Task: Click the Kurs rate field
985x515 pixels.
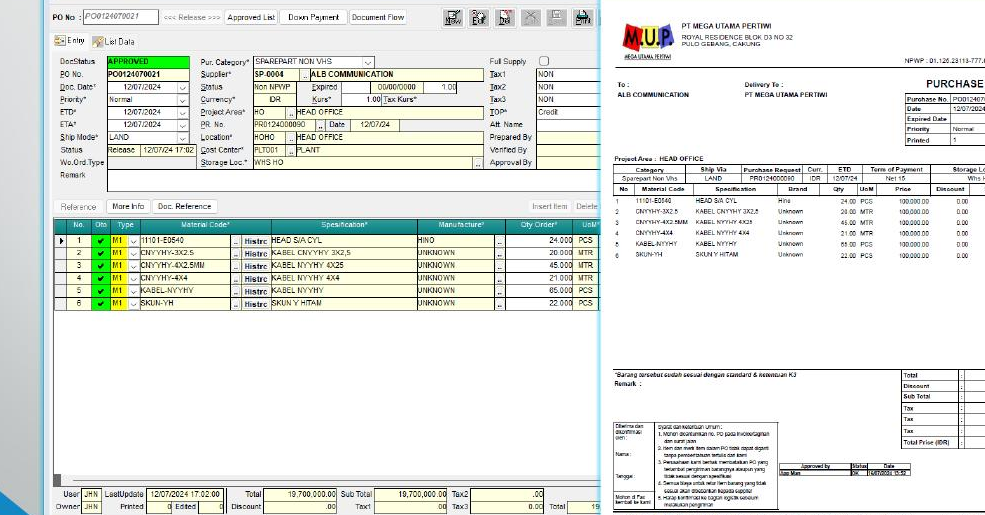Action: pyautogui.click(x=361, y=100)
